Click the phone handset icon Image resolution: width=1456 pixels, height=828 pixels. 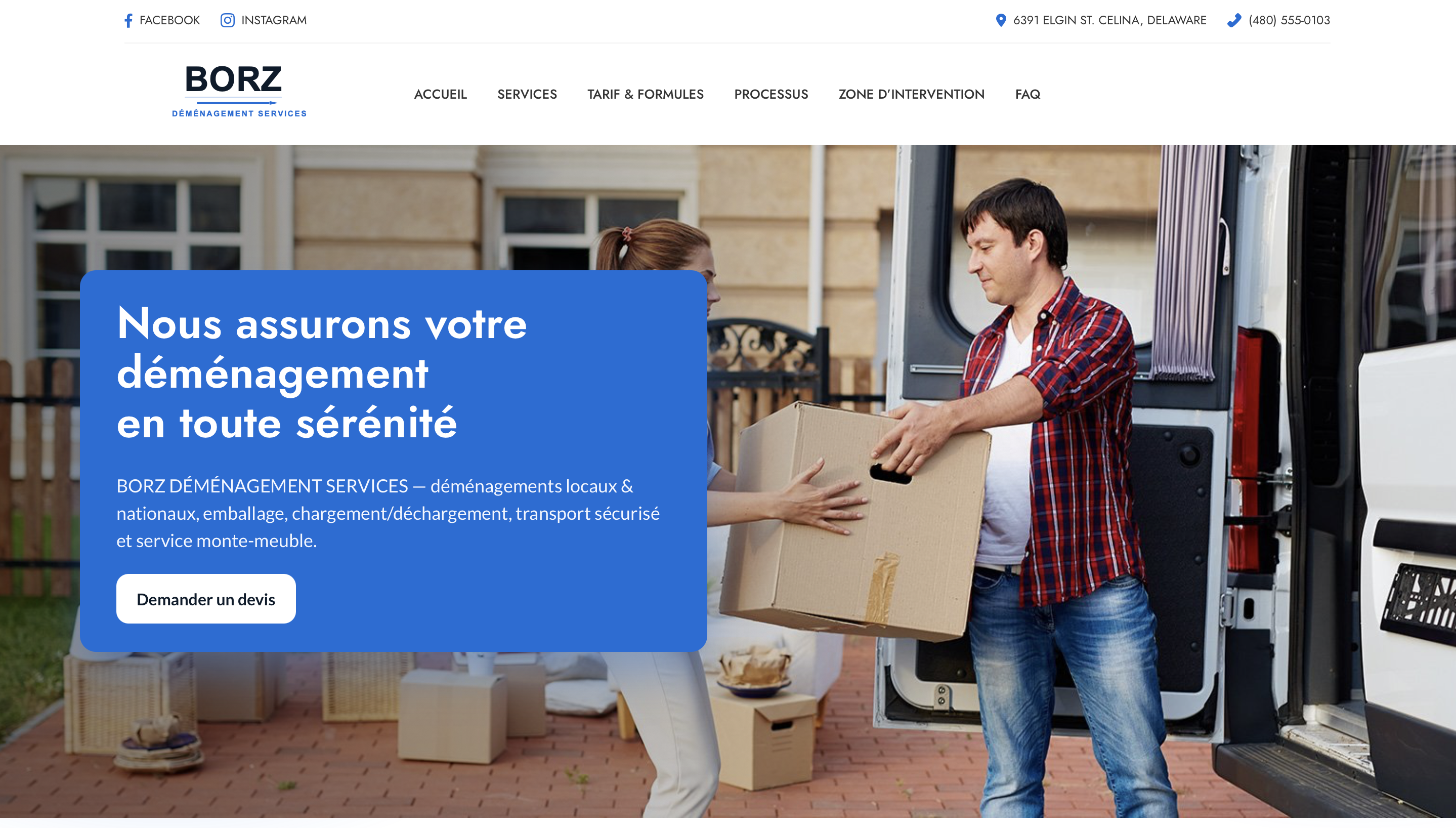pos(1234,20)
